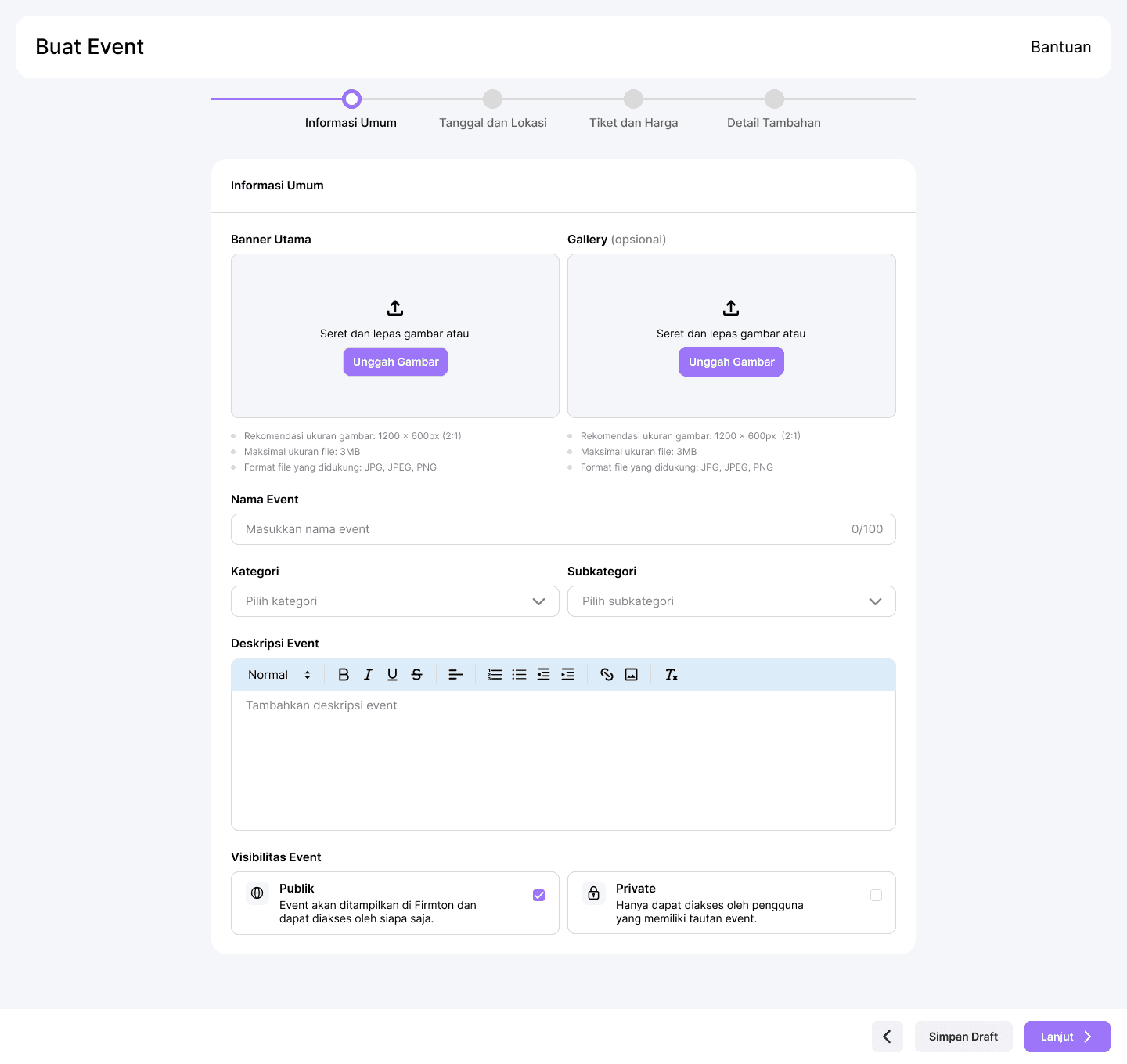Open the text alignment option
Image resolution: width=1127 pixels, height=1064 pixels.
coord(455,675)
